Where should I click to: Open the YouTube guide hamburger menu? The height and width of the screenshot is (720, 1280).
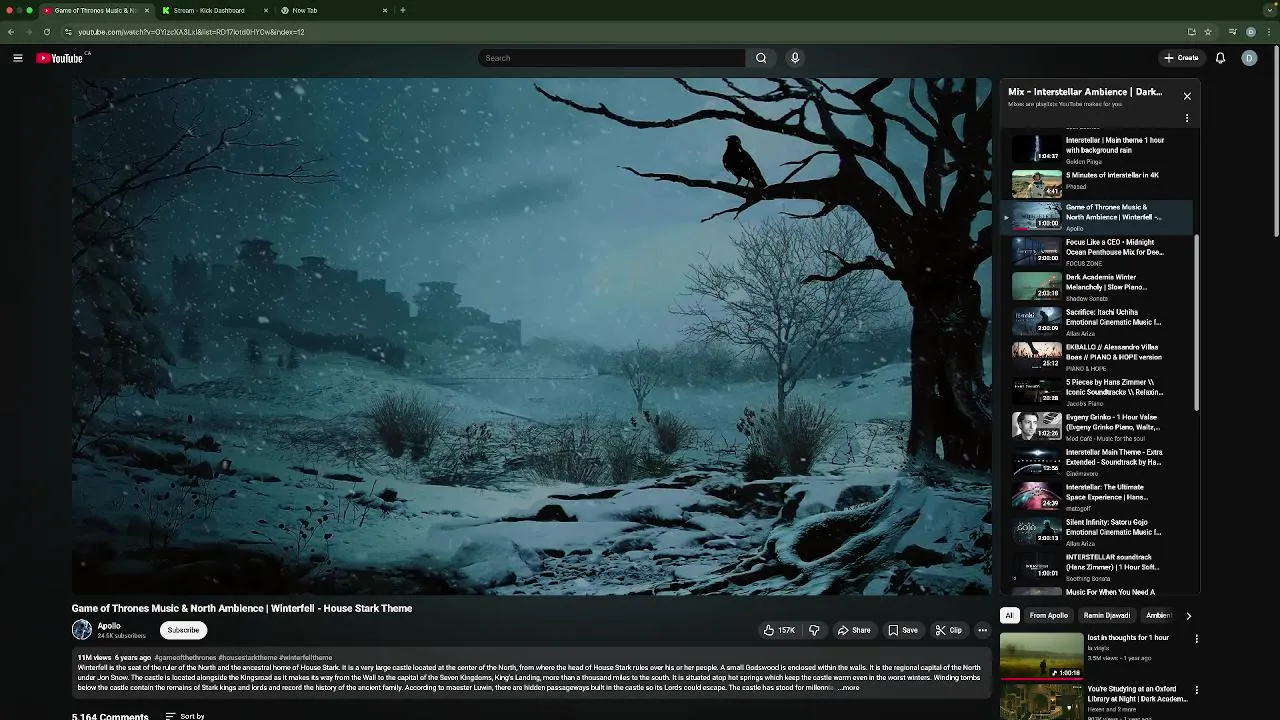click(18, 58)
